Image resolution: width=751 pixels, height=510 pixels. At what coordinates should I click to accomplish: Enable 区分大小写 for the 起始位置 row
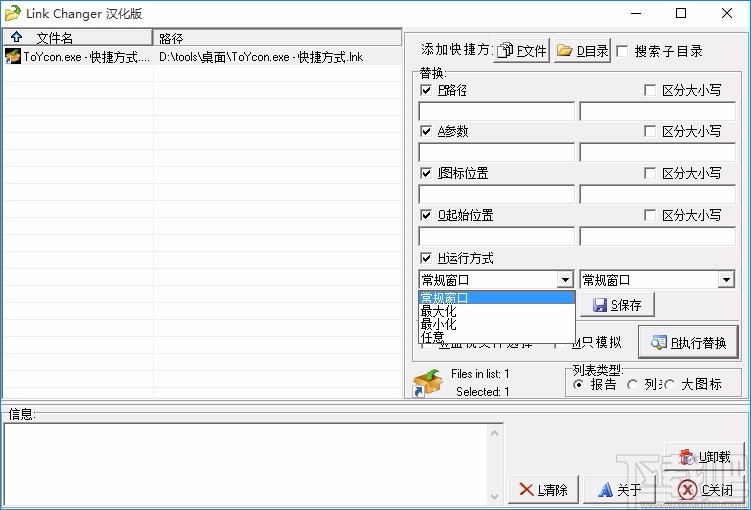[650, 215]
